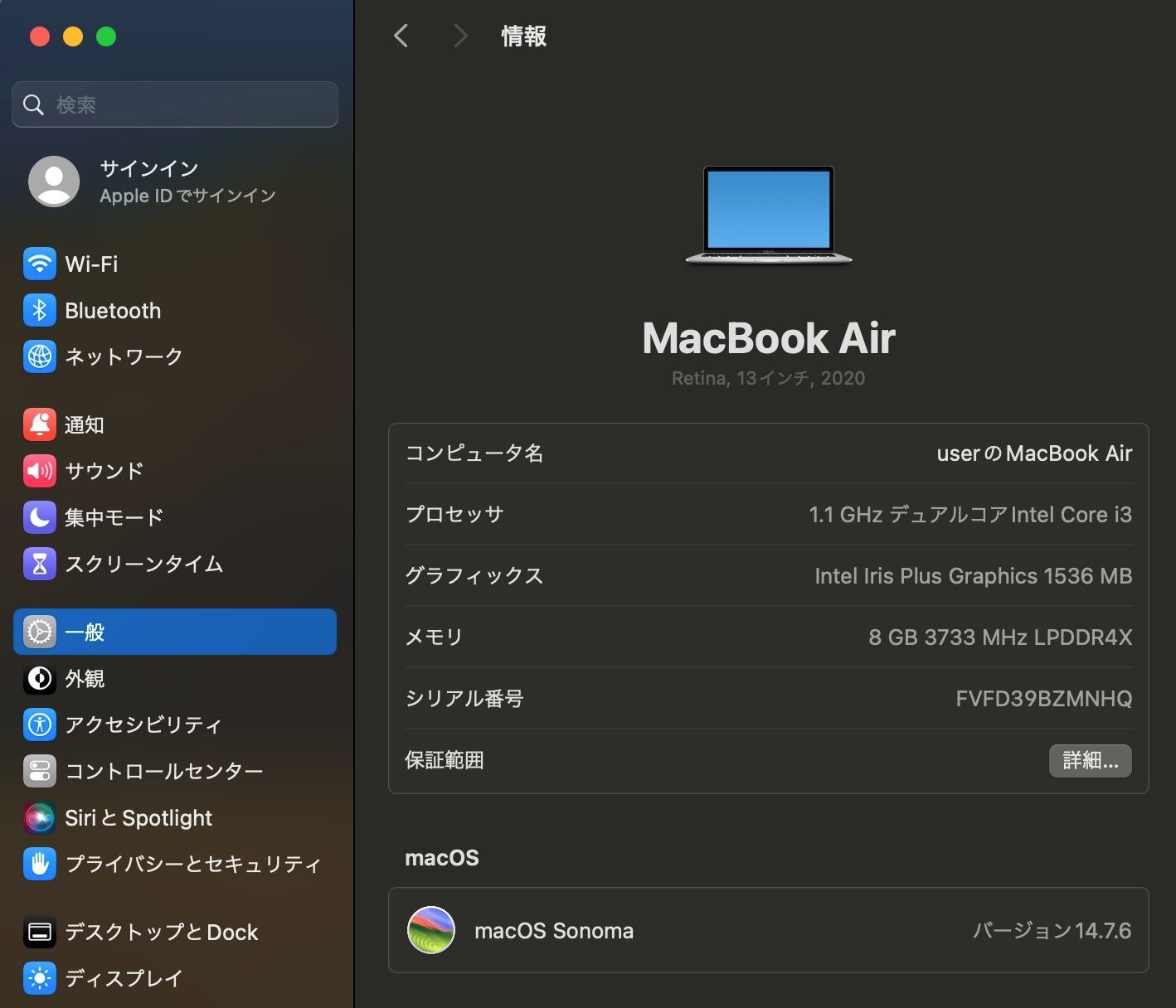The height and width of the screenshot is (1008, 1176).
Task: Click the バージョン14.7.6 text
Action: tap(1052, 931)
